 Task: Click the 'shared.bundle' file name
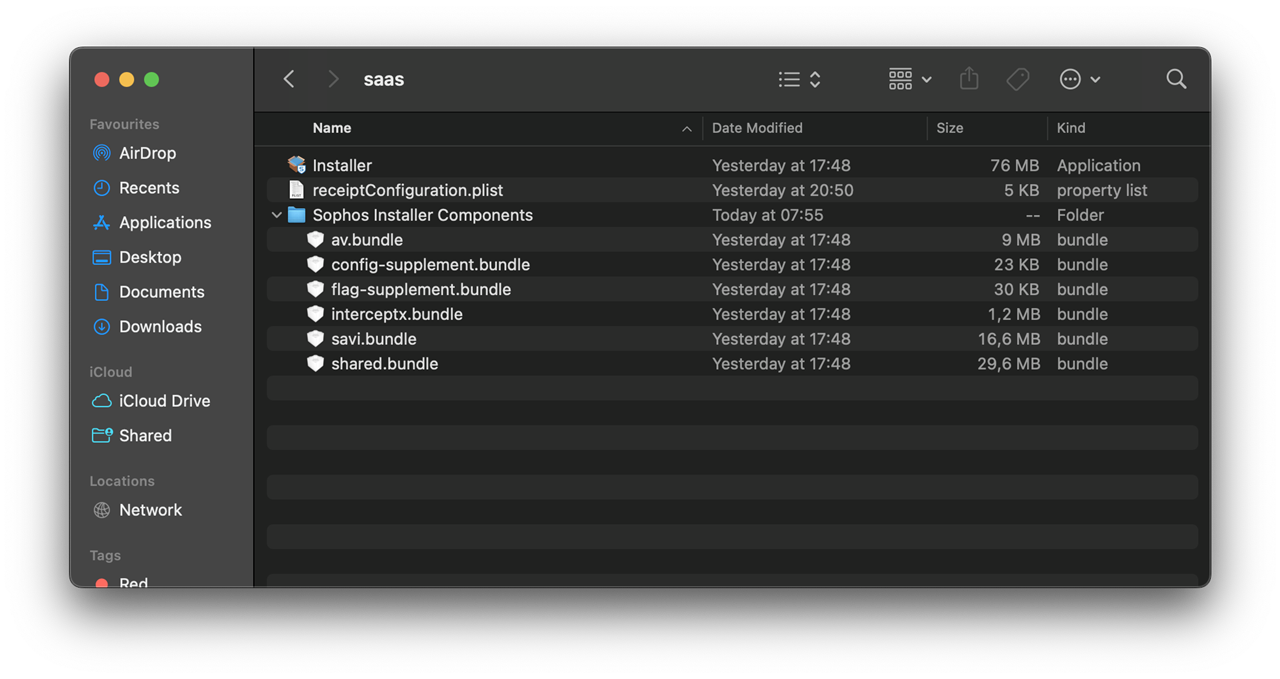click(x=385, y=363)
